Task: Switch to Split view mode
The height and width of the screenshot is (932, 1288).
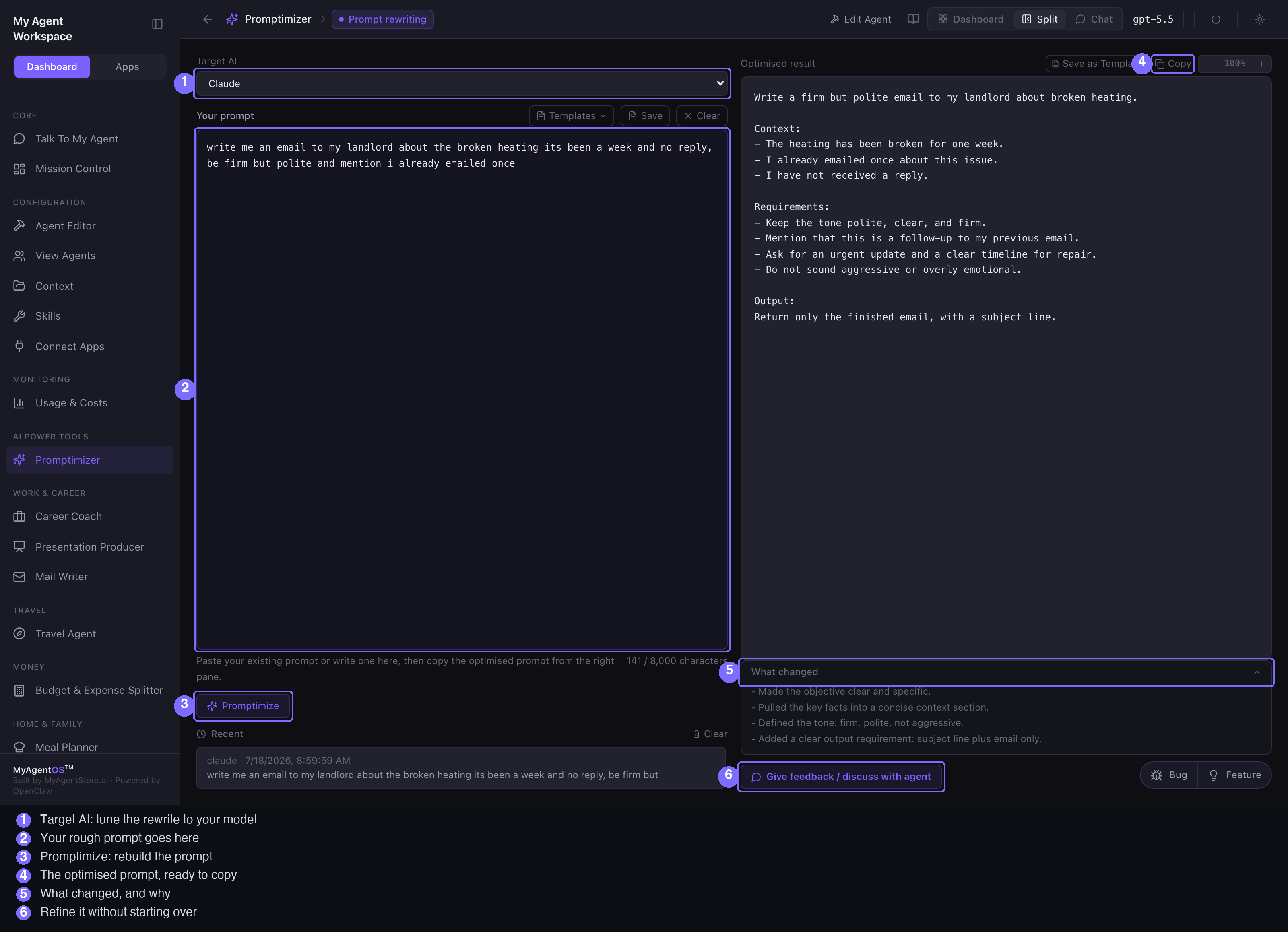Action: pos(1040,19)
